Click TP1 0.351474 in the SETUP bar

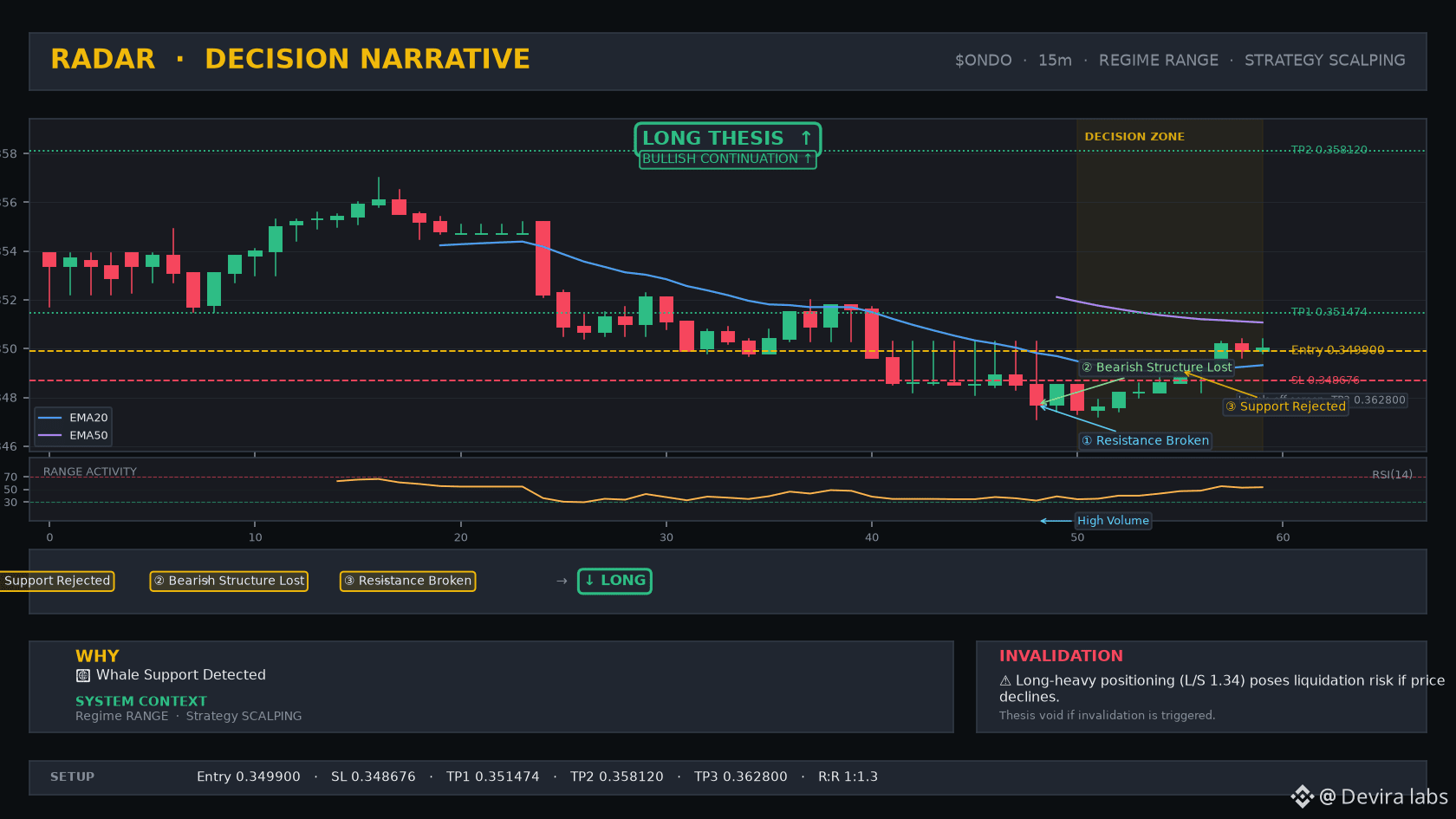click(493, 777)
